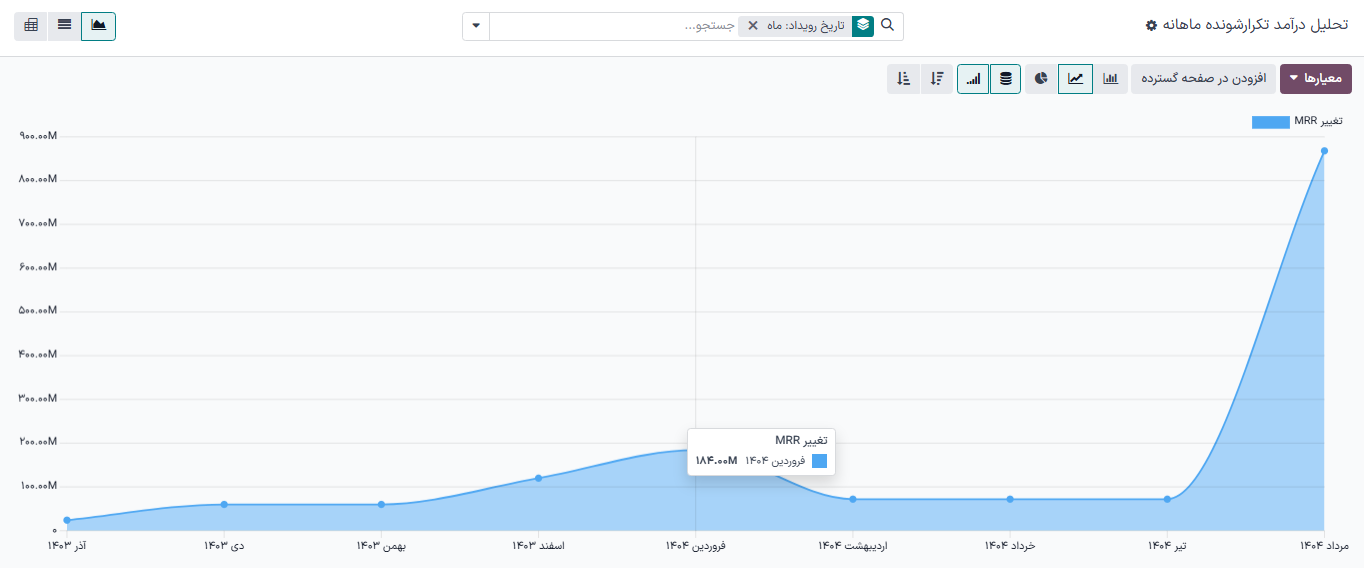Click the تغییر MRR legend color box
Image resolution: width=1364 pixels, height=568 pixels.
coord(1270,122)
